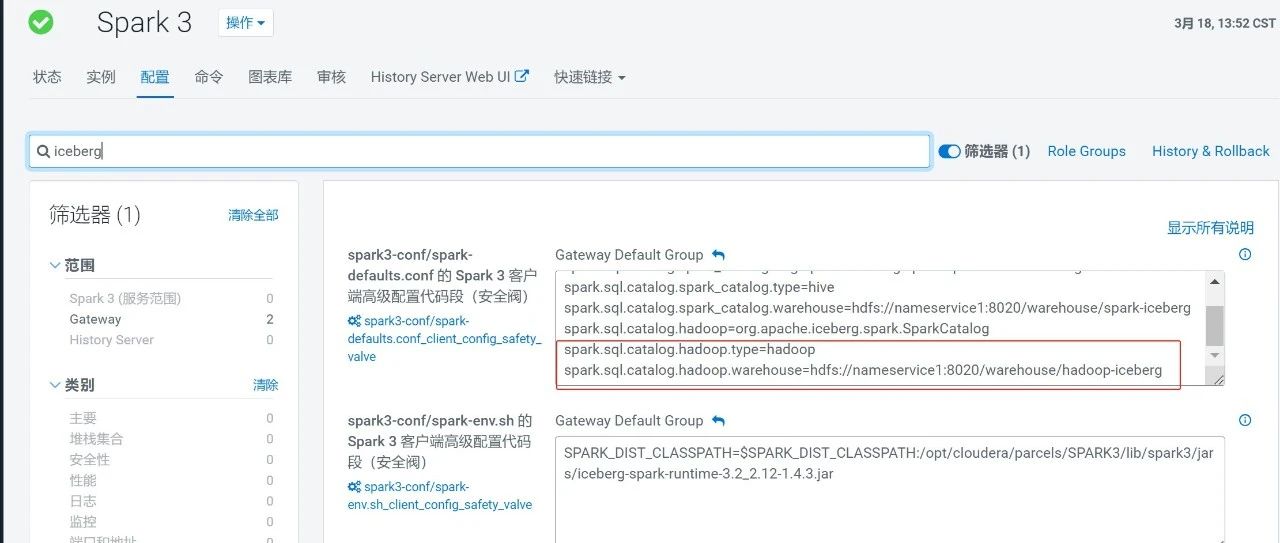Open History Server Web UI link
1280x543 pixels.
pyautogui.click(x=450, y=77)
